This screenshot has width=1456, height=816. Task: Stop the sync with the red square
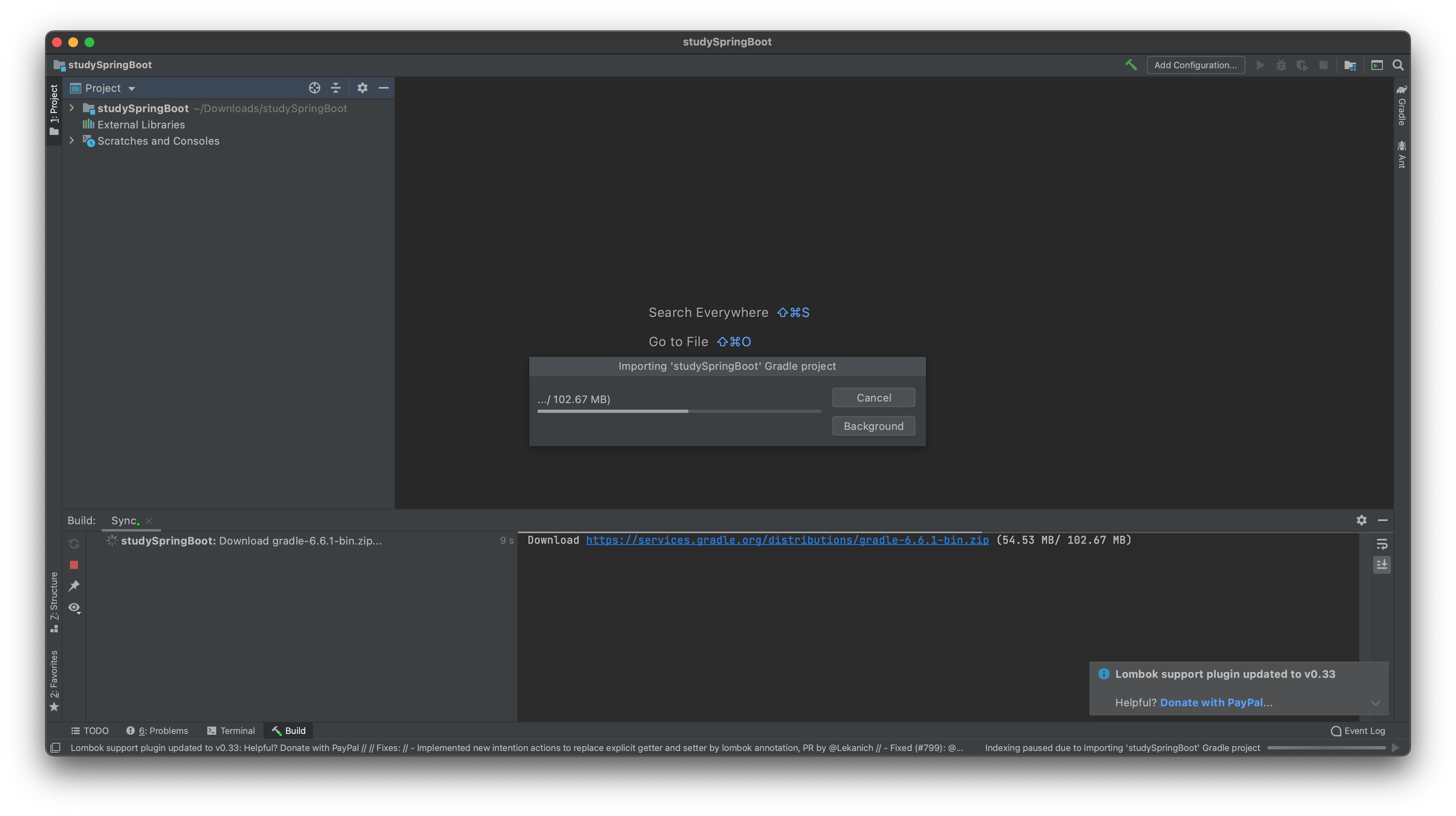coord(74,564)
